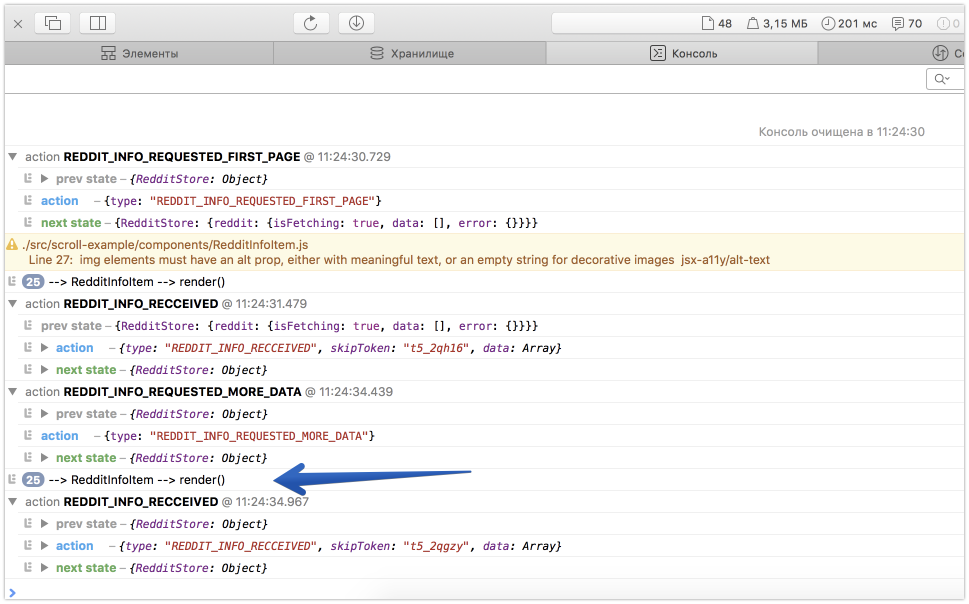
Task: Click the download web archive button
Action: pyautogui.click(x=356, y=23)
